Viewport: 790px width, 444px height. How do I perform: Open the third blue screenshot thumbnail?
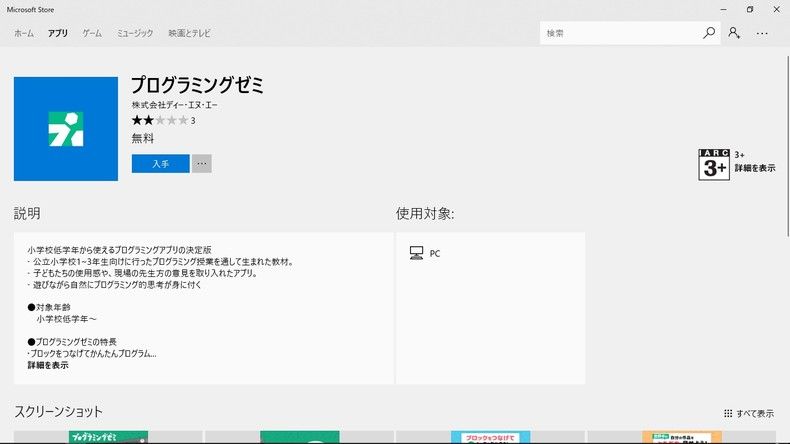coord(491,437)
